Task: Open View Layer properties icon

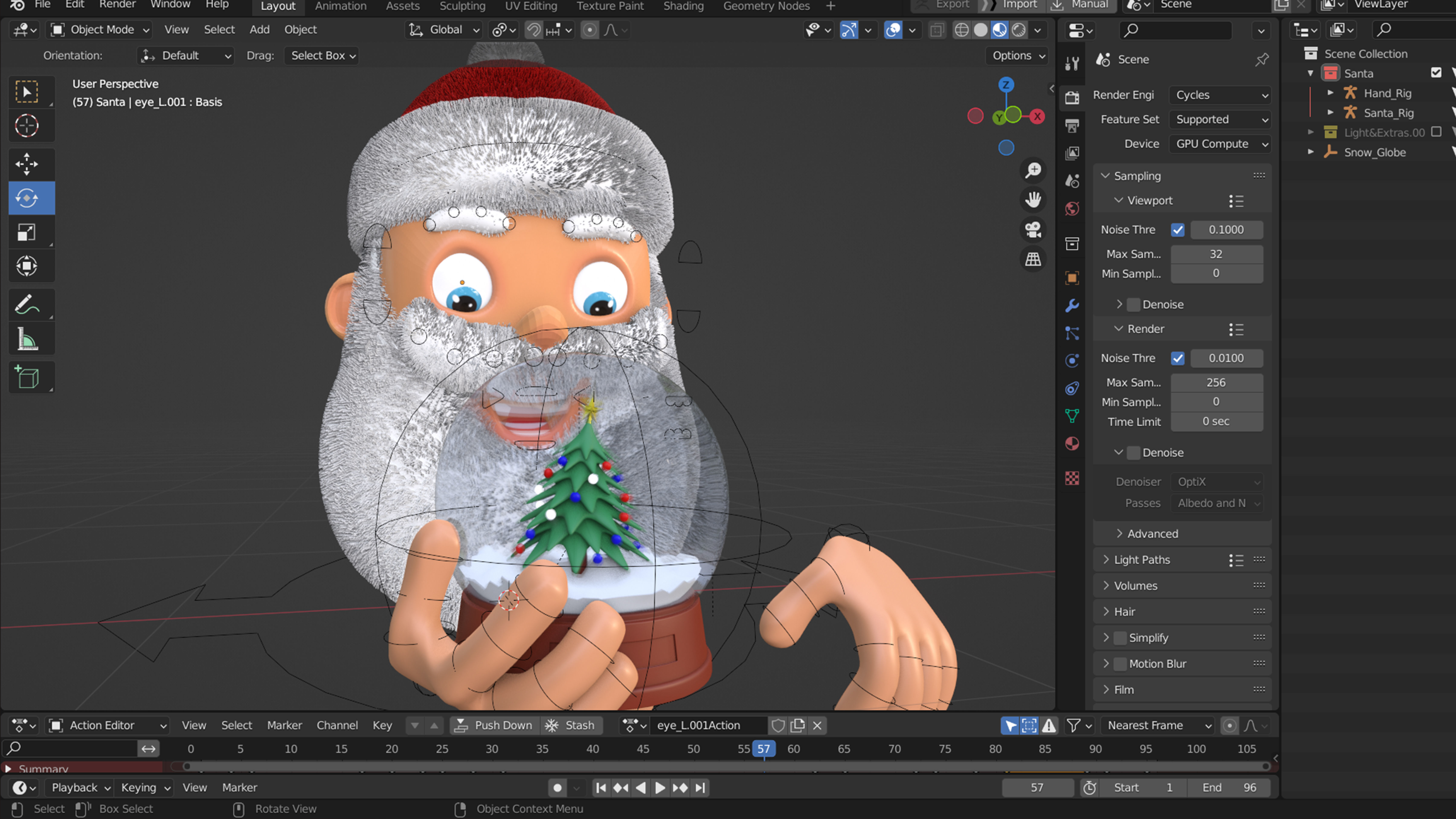Action: [1072, 153]
